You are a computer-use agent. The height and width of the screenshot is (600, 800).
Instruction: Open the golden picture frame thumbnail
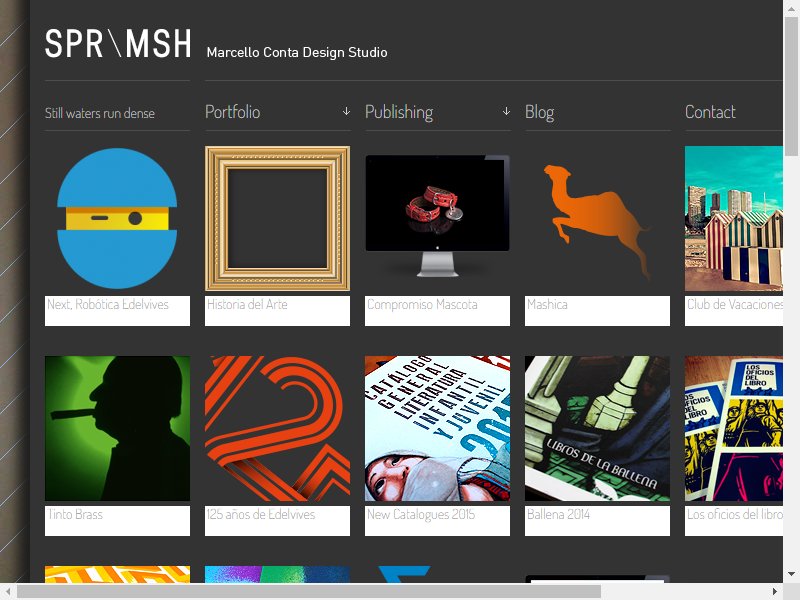[278, 218]
